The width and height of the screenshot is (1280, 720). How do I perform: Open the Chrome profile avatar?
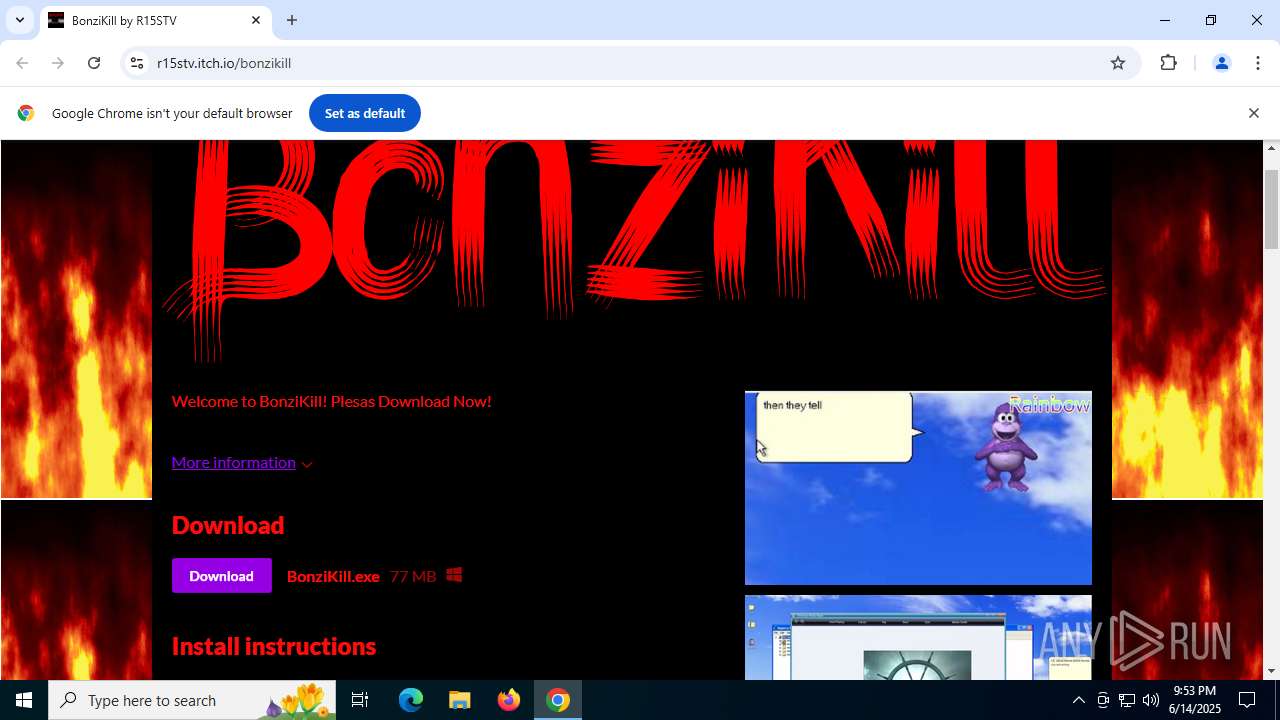[1221, 63]
